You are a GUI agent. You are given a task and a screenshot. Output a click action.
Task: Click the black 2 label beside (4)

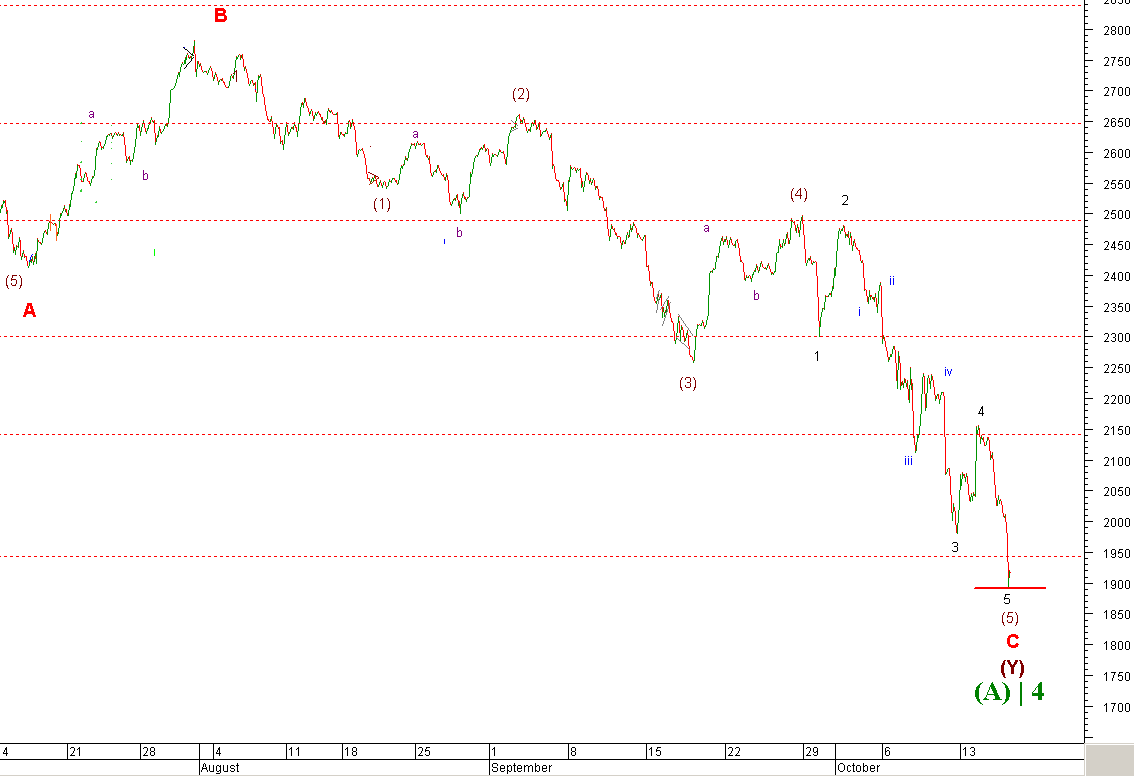[x=845, y=200]
